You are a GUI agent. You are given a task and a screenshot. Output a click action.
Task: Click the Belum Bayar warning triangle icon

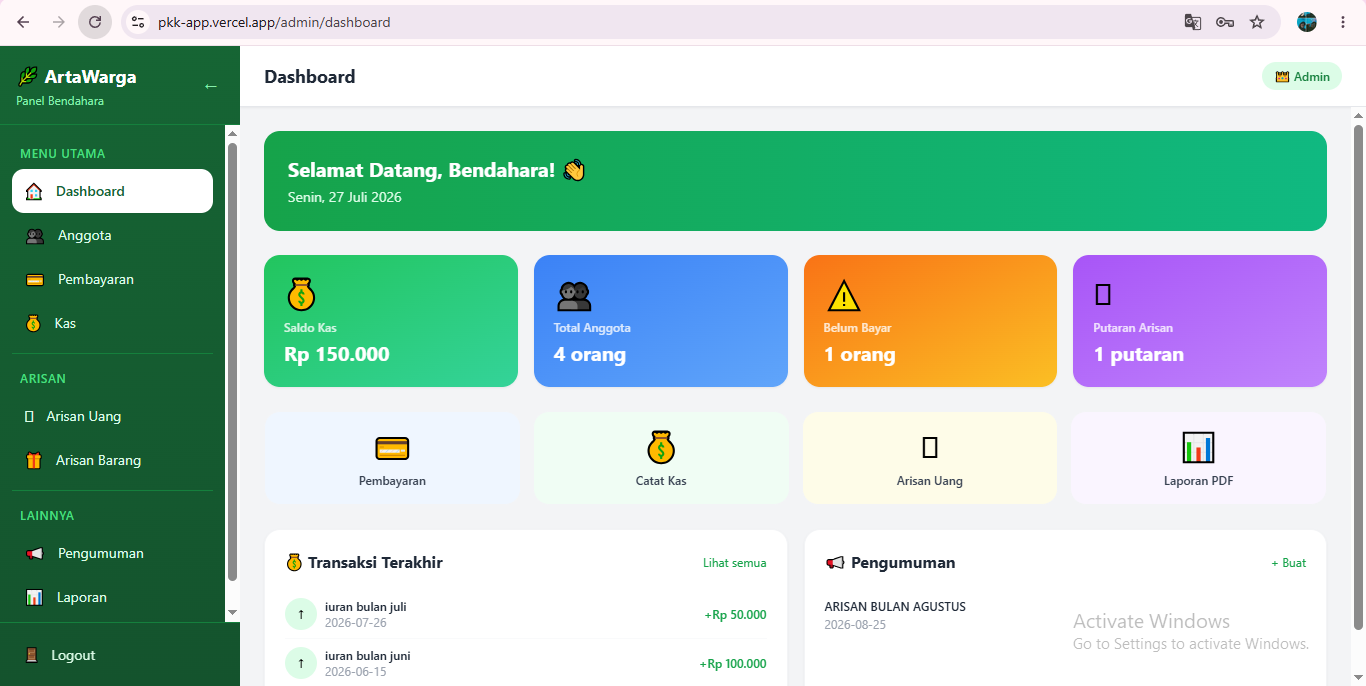[844, 295]
